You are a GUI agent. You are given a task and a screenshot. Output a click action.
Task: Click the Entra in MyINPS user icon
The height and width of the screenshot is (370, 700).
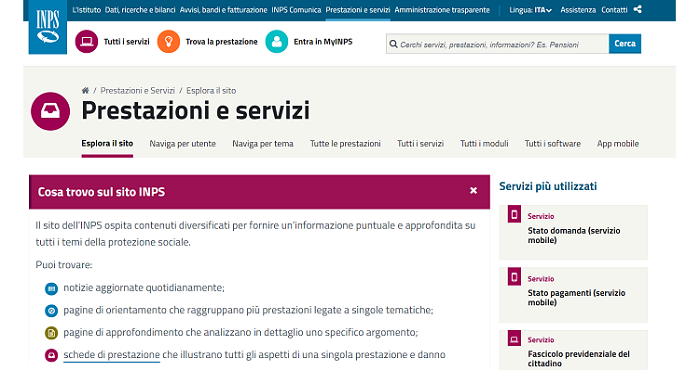pyautogui.click(x=277, y=42)
